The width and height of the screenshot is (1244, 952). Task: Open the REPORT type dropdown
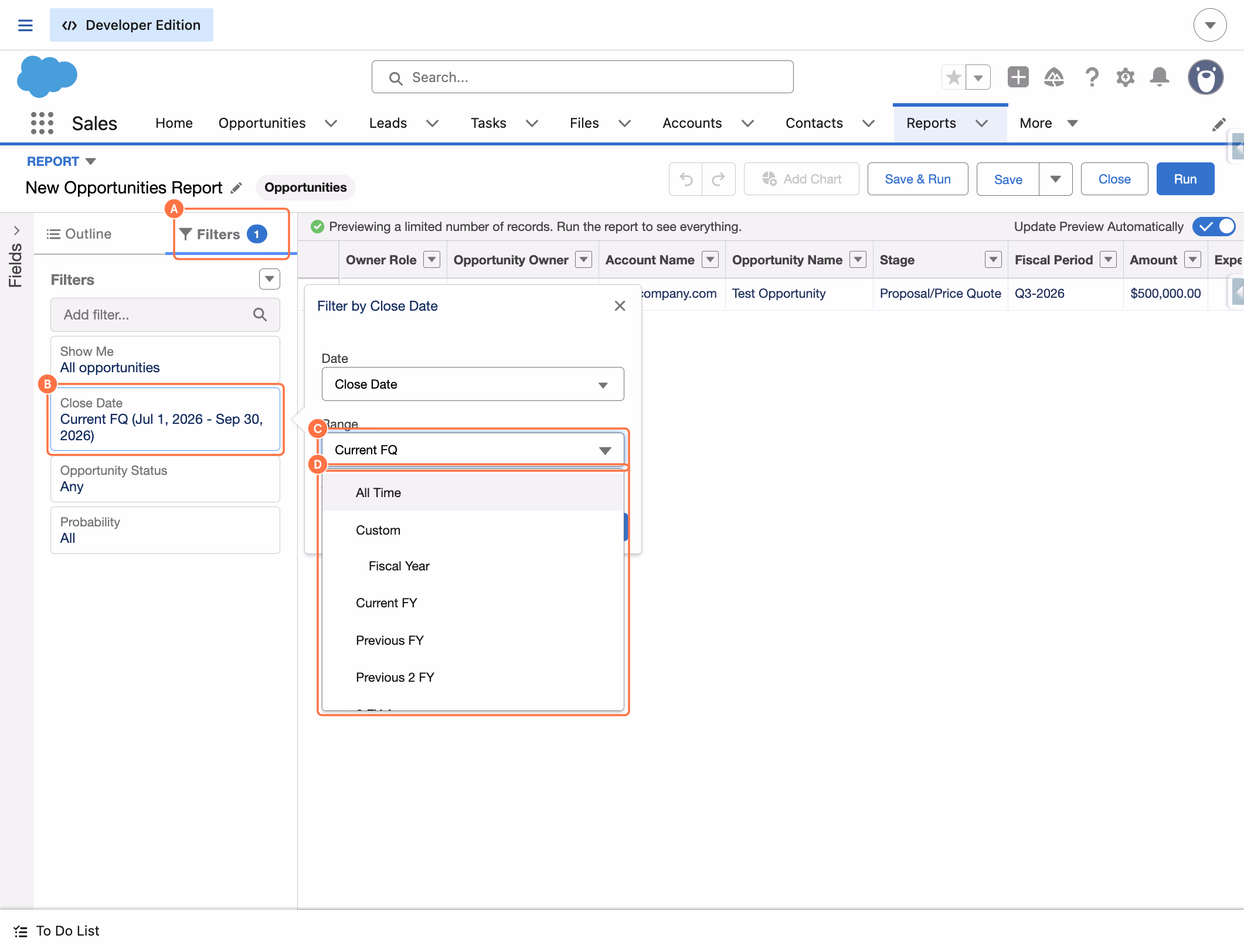[x=62, y=161]
